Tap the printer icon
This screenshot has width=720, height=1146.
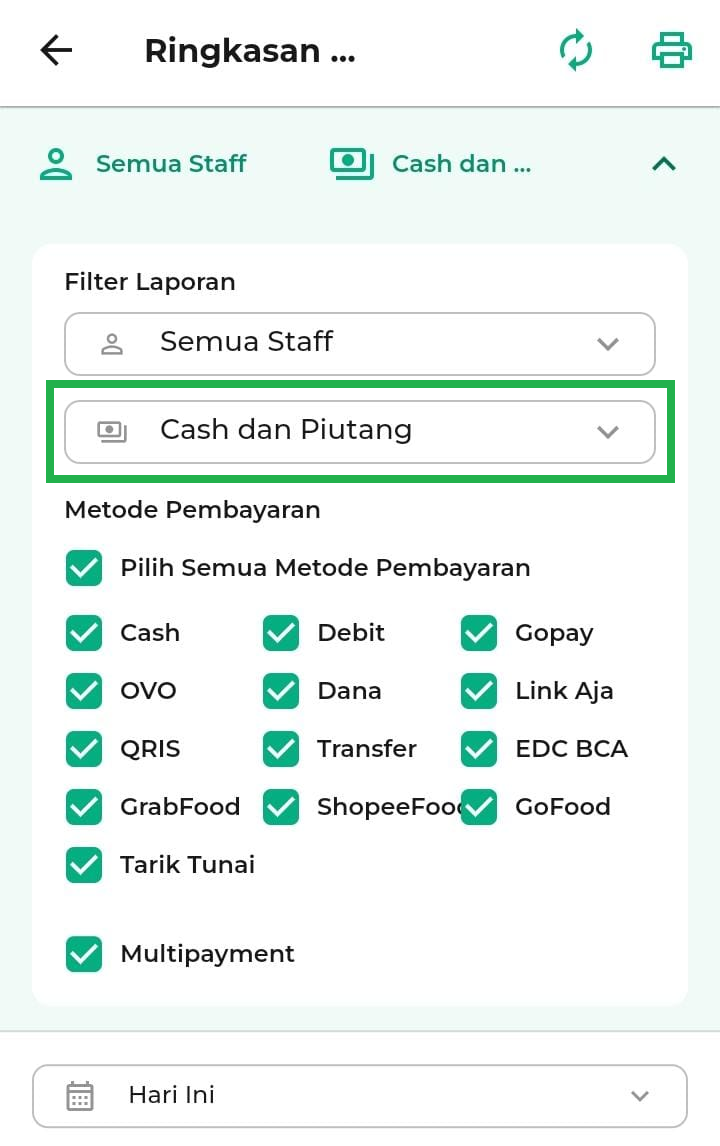(x=671, y=51)
